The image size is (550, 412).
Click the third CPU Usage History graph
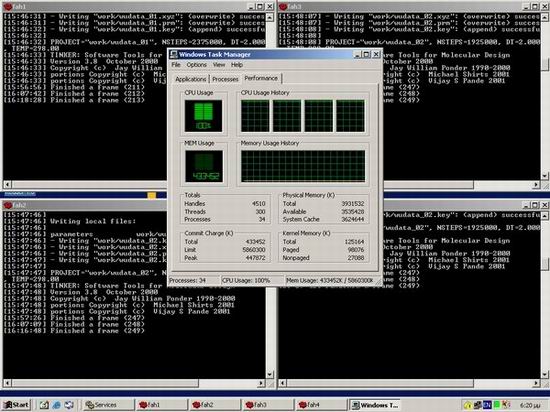tap(318, 116)
